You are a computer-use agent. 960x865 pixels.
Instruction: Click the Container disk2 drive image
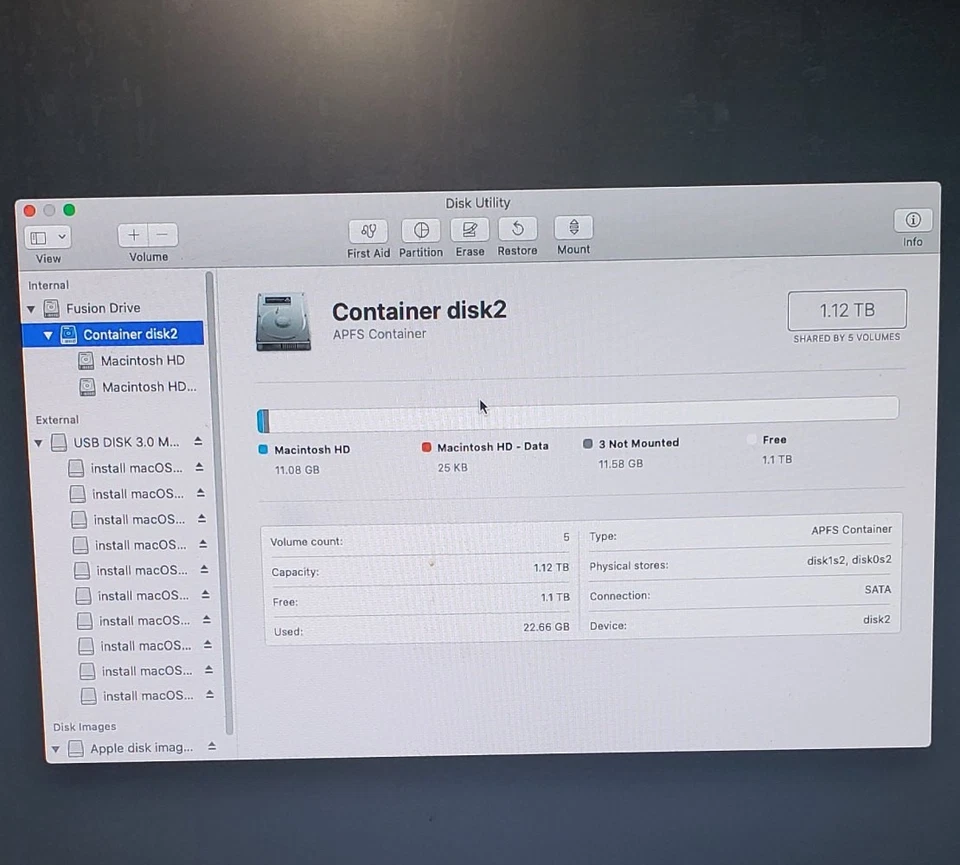283,321
